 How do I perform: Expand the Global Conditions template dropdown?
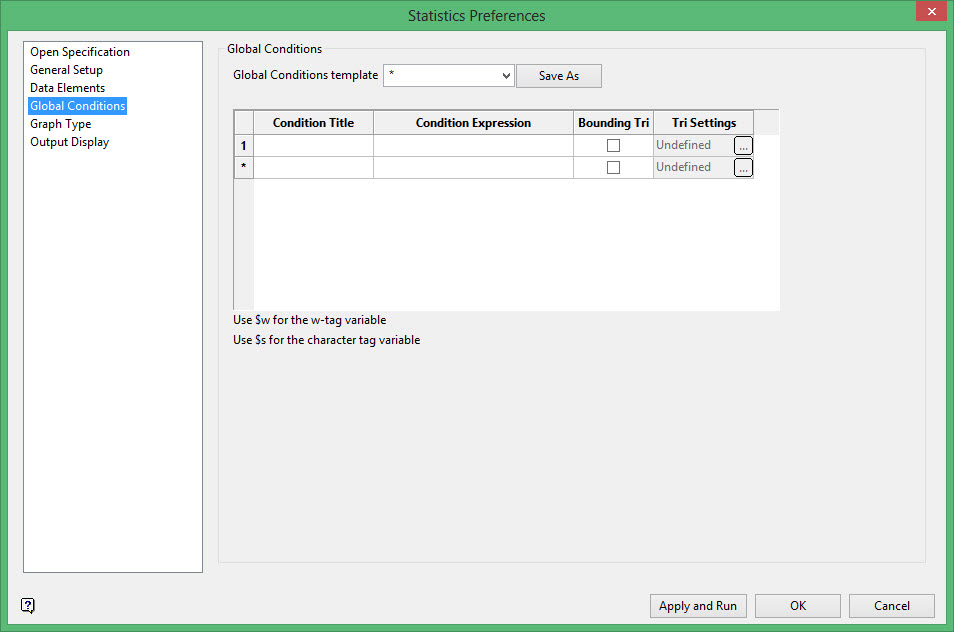504,76
